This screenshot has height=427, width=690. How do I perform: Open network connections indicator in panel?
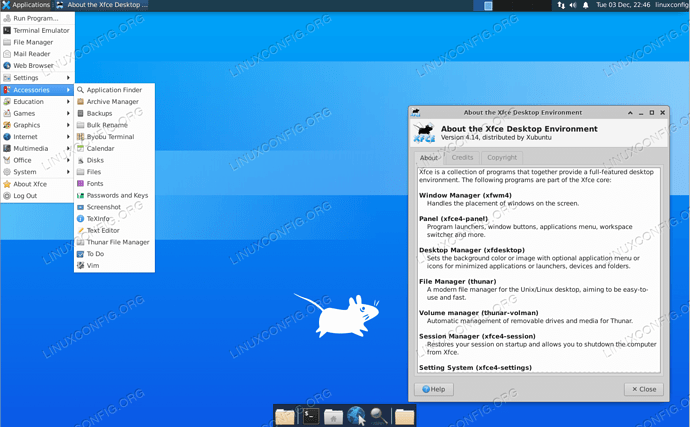coord(561,5)
